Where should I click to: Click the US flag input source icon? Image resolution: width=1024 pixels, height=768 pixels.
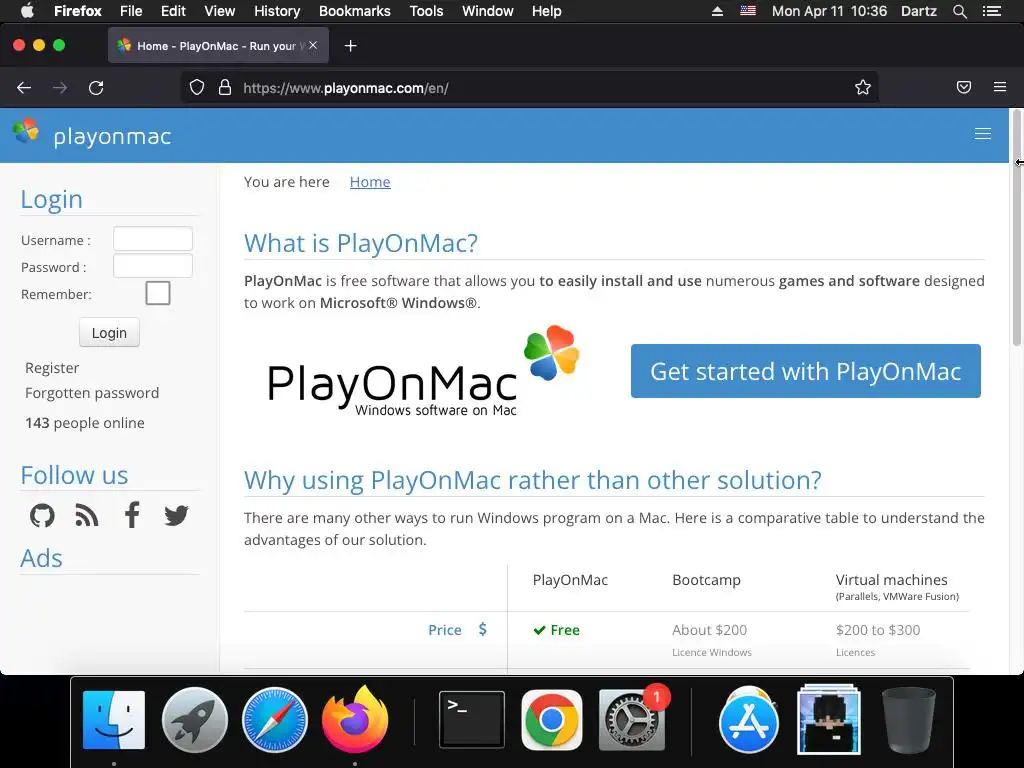click(748, 11)
